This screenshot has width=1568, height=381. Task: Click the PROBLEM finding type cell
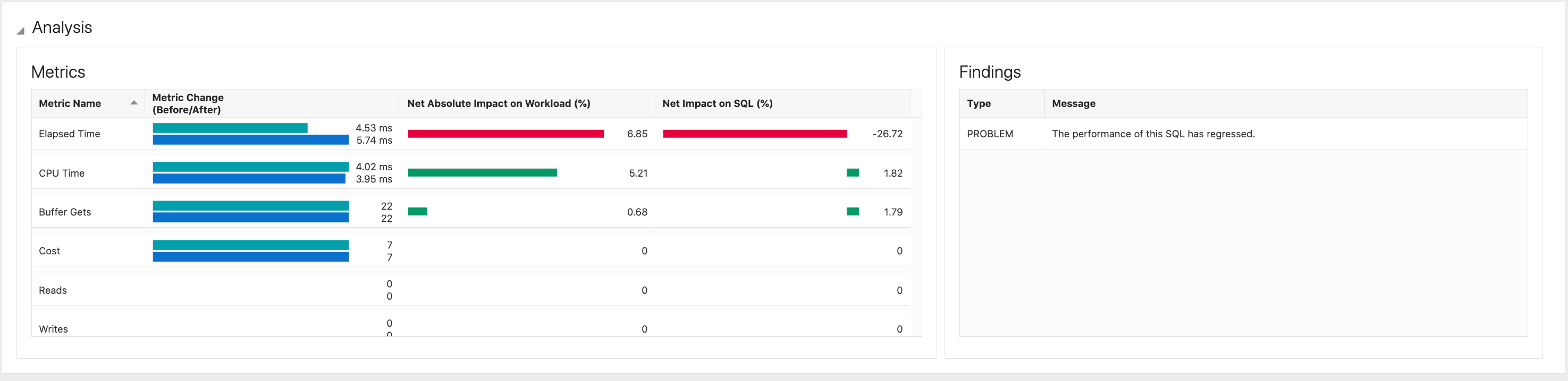click(x=990, y=134)
